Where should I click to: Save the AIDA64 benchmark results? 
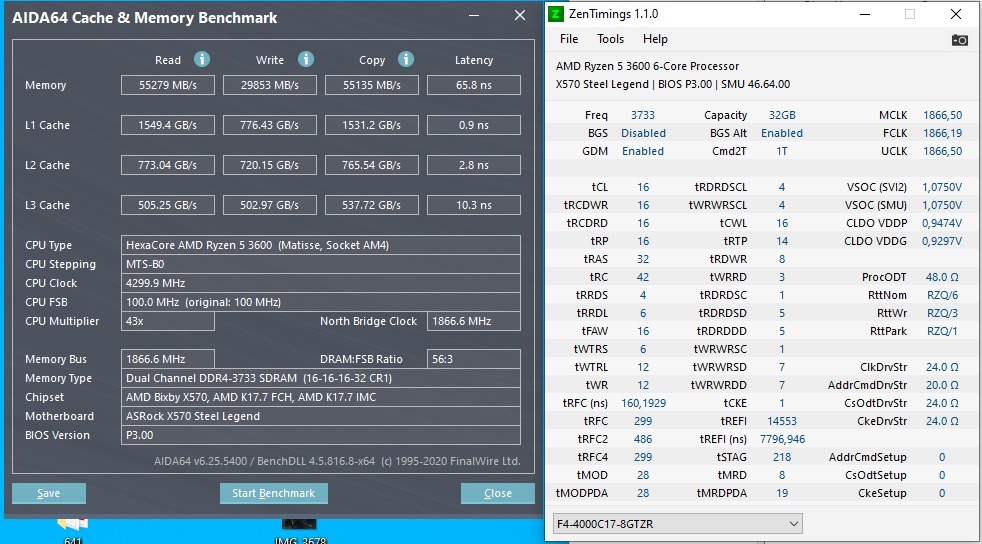click(49, 493)
